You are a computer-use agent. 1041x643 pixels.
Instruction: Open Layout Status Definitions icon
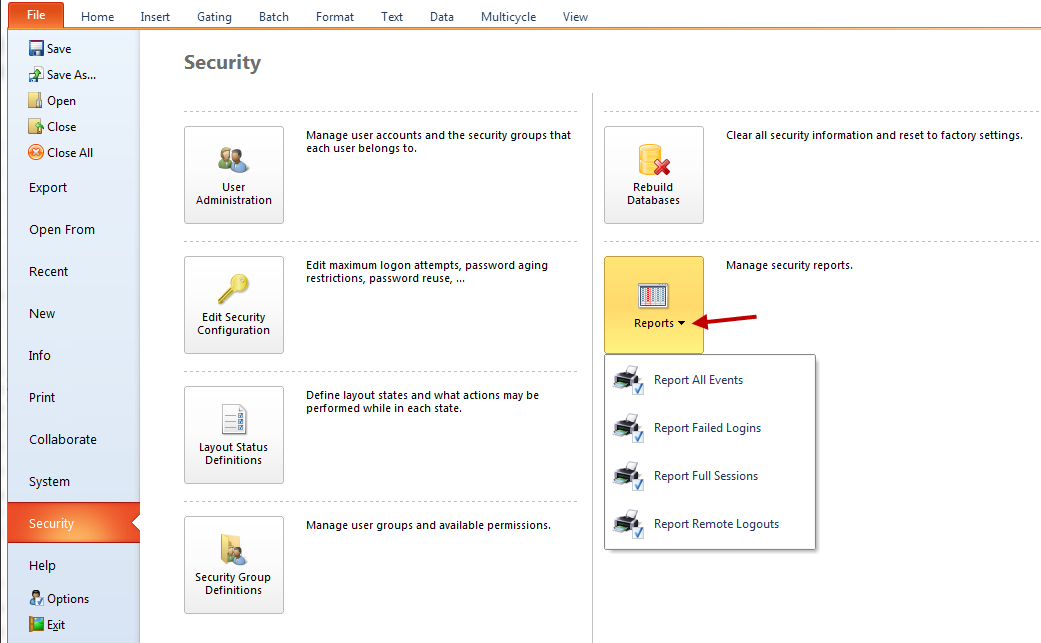click(x=233, y=420)
